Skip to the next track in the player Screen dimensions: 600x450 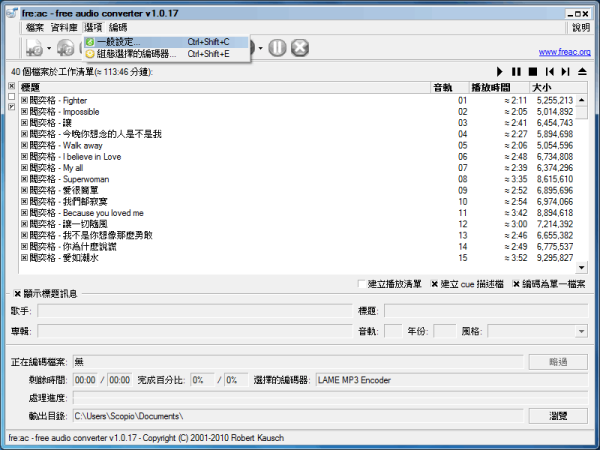click(566, 72)
